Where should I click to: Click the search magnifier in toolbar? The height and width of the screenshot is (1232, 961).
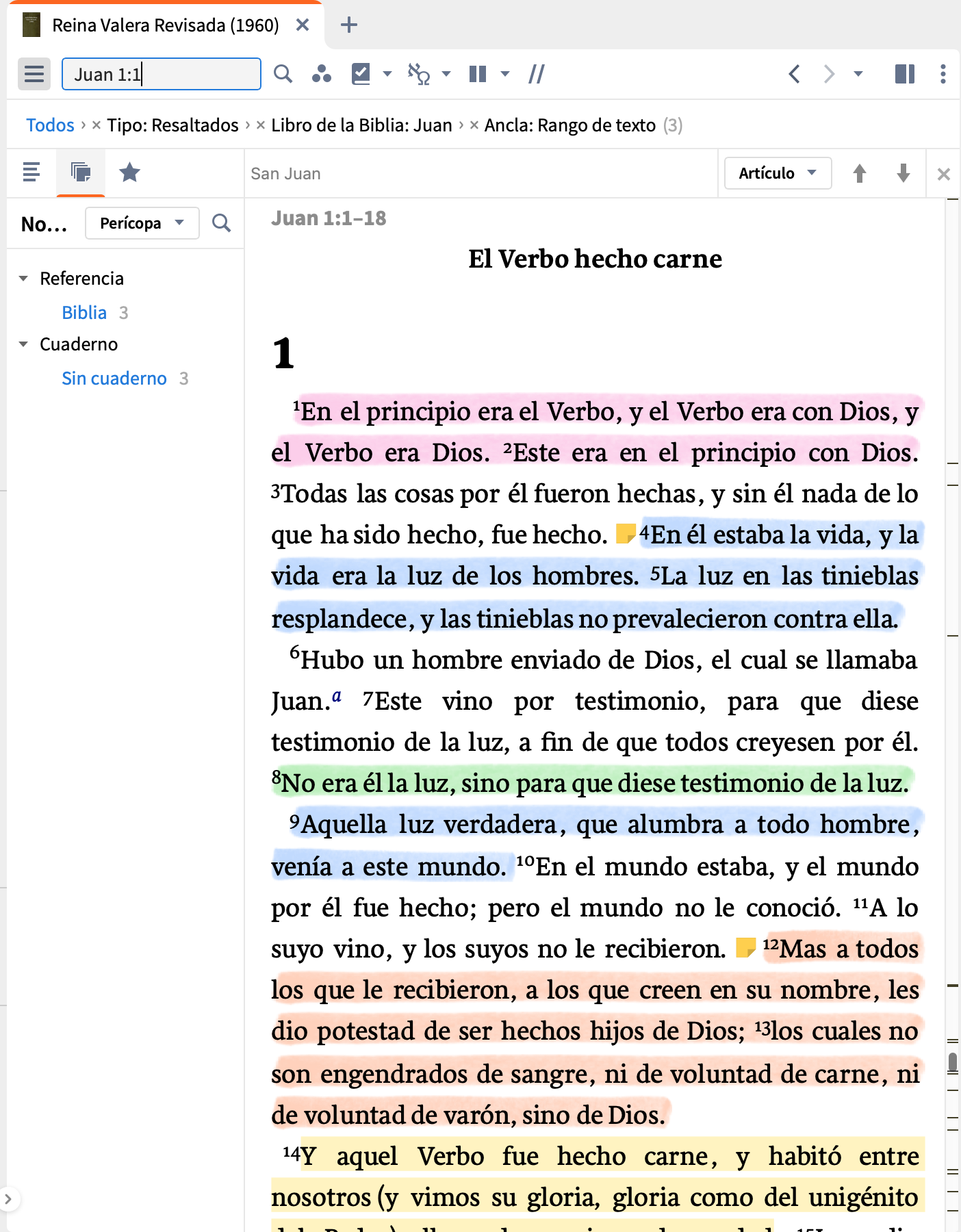(x=283, y=74)
